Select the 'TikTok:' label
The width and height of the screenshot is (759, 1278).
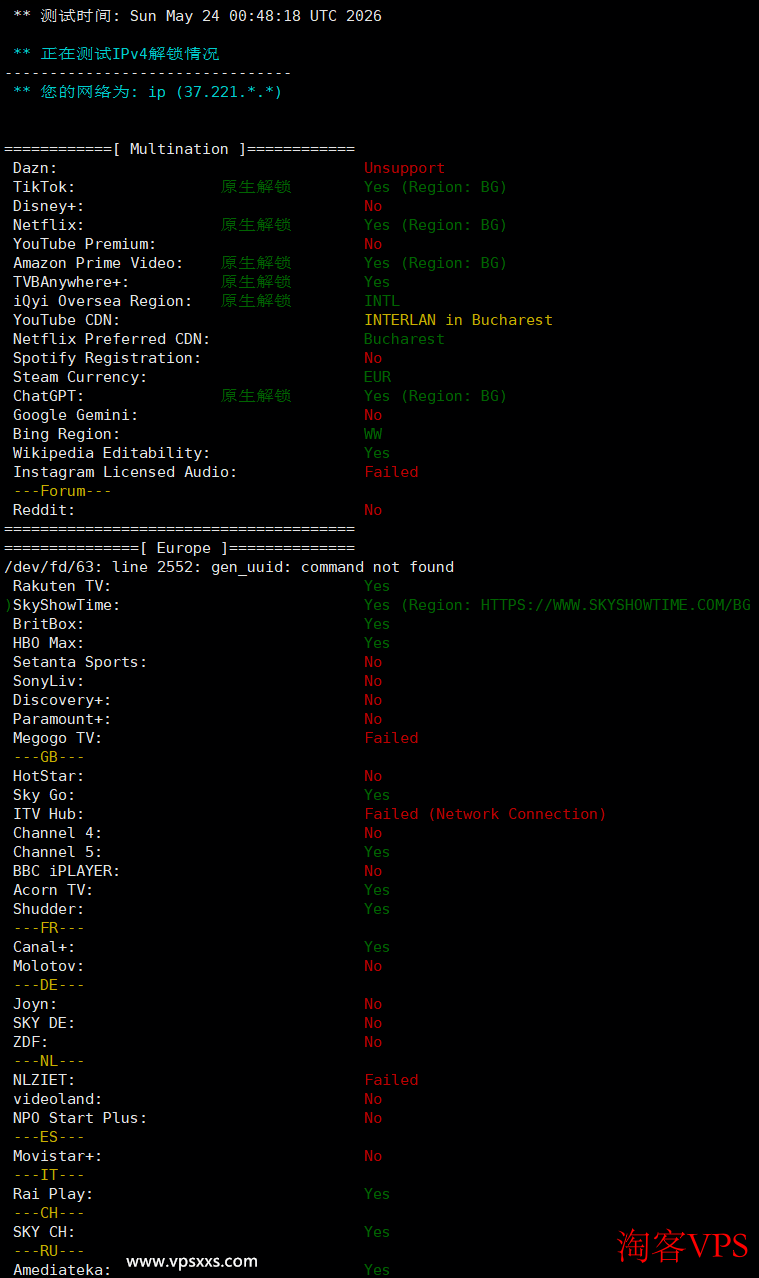pos(44,187)
